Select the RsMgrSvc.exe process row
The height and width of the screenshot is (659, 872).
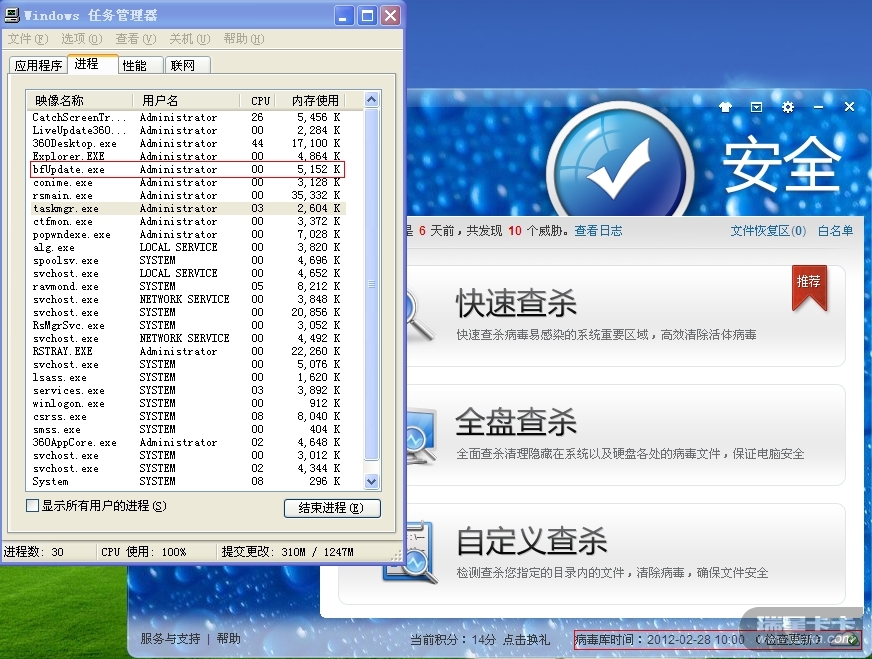[x=187, y=325]
